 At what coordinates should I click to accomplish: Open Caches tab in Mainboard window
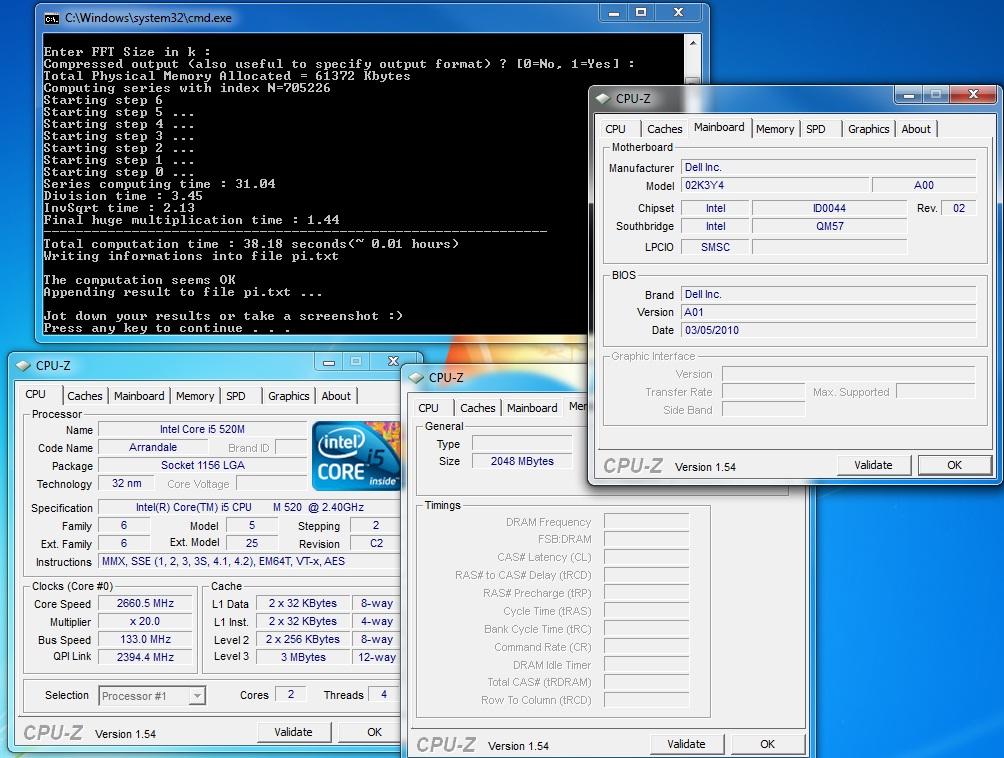click(x=665, y=129)
